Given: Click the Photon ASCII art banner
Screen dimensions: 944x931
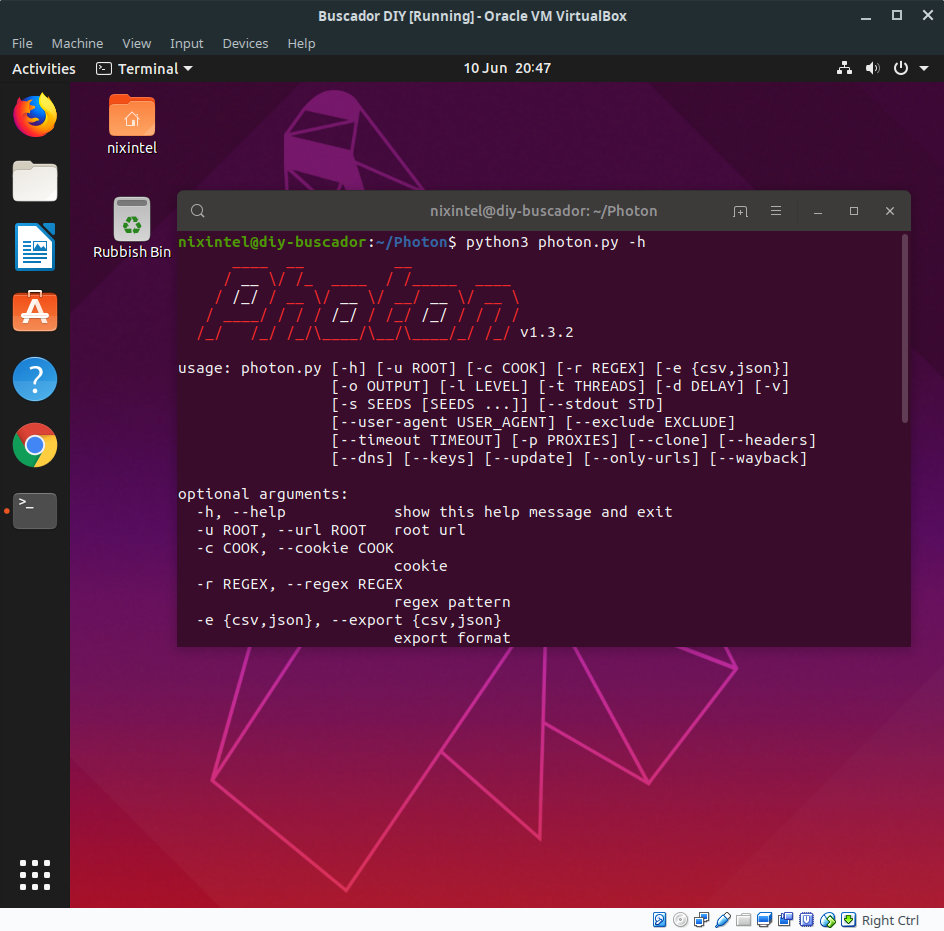Looking at the screenshot, I should [x=358, y=302].
